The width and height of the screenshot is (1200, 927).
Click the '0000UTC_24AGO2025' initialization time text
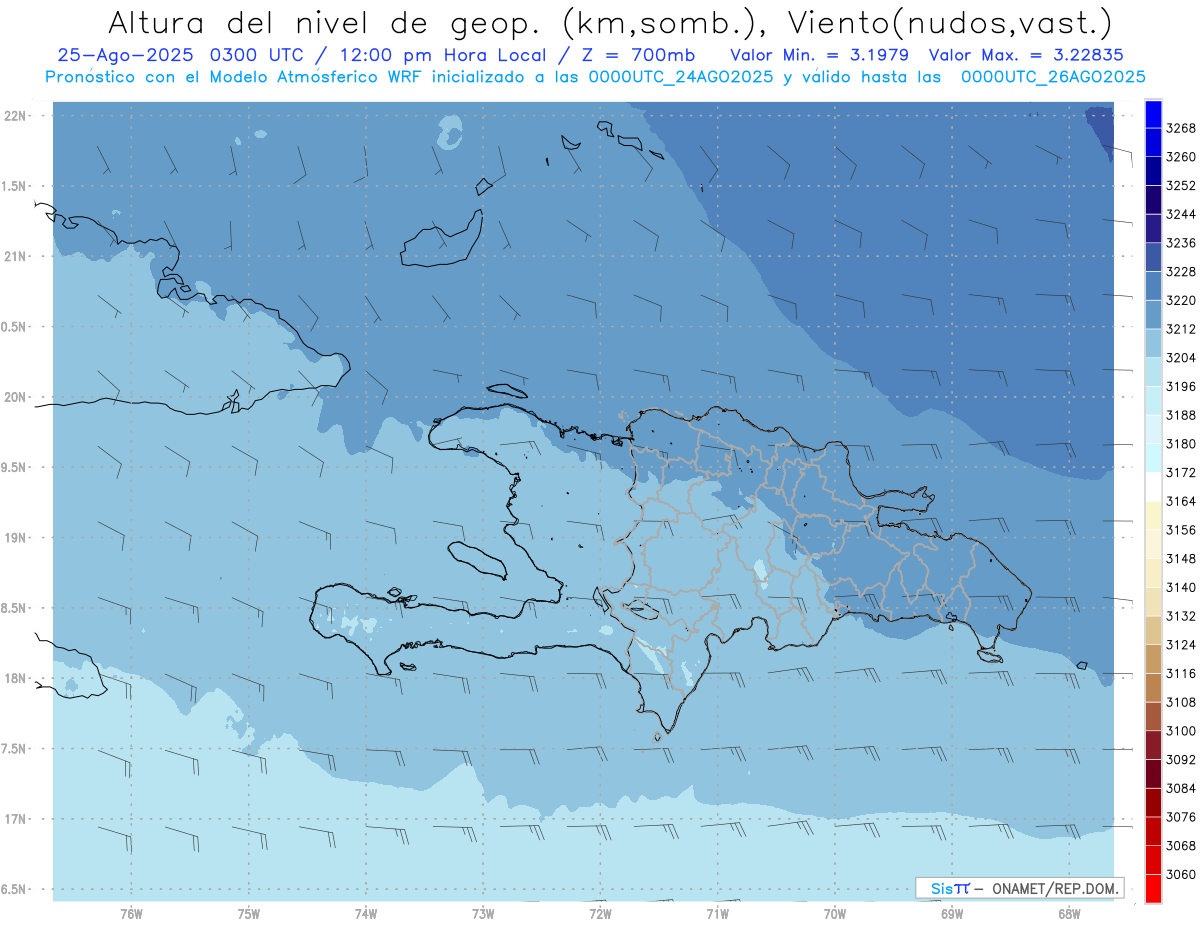(x=681, y=77)
